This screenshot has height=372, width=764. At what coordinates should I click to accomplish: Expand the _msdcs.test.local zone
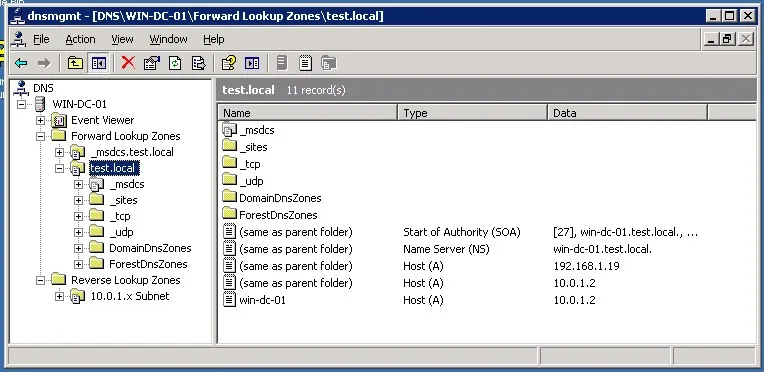point(59,152)
